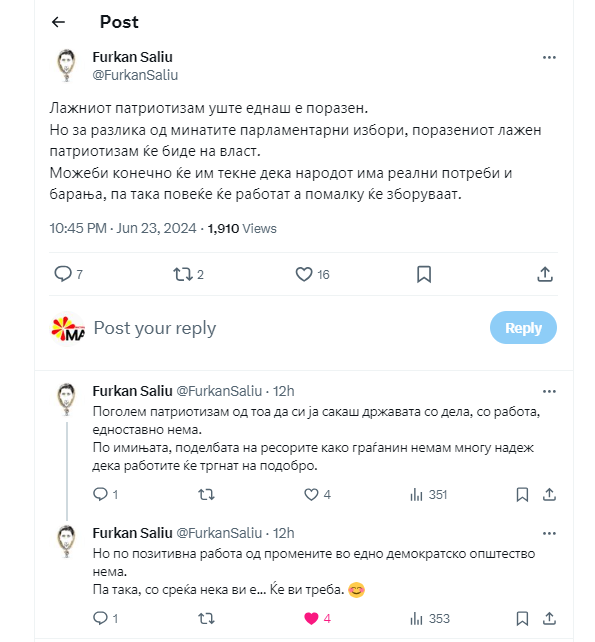Expand more options on second reply

point(549,533)
